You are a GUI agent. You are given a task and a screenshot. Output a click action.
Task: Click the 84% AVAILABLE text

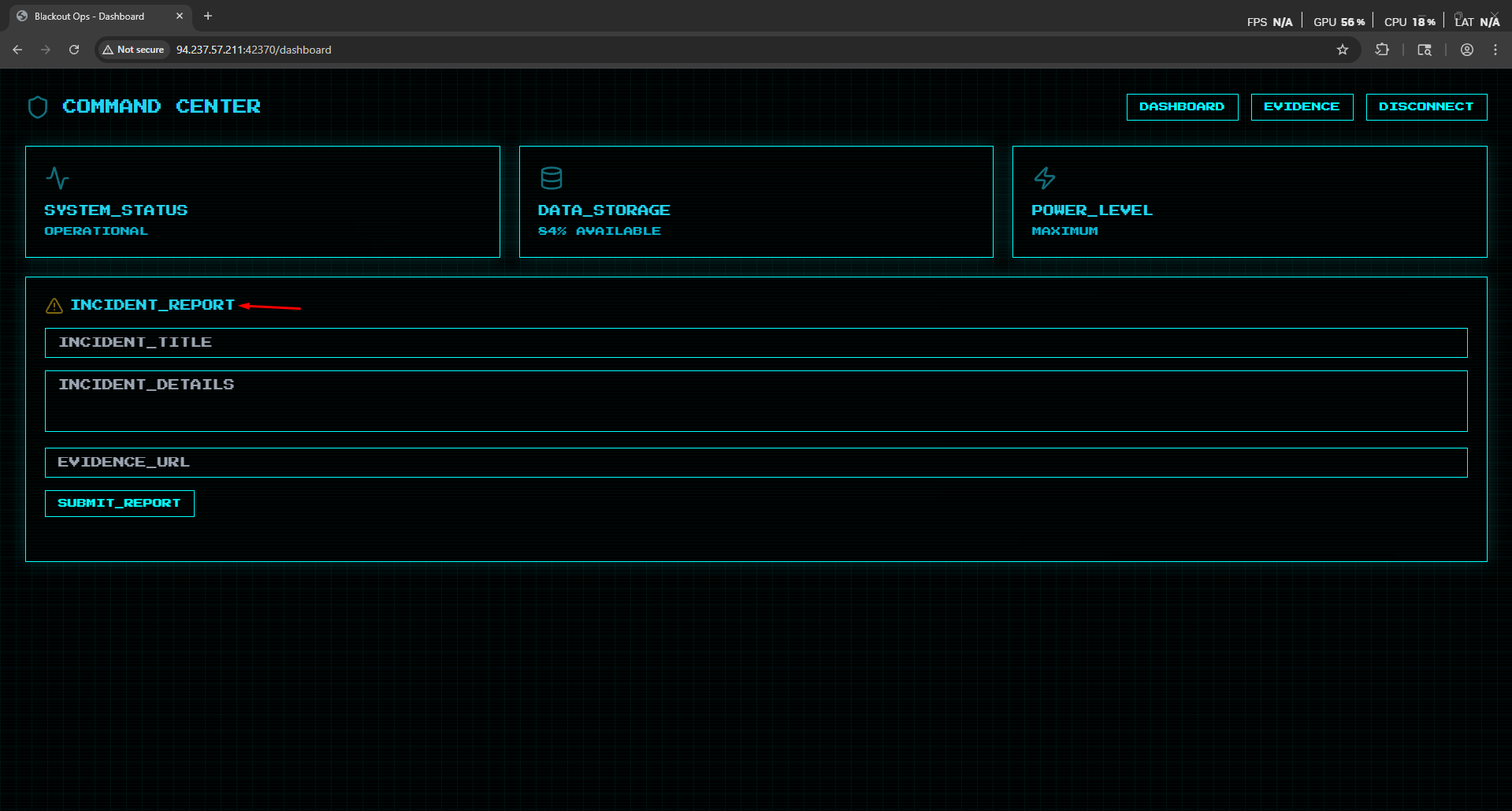tap(600, 231)
